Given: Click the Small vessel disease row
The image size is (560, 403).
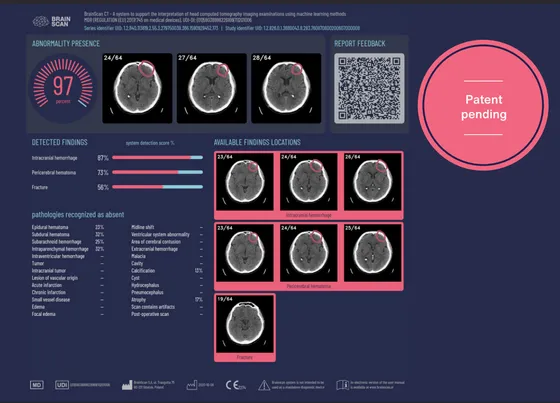Looking at the screenshot, I should click(x=68, y=300).
